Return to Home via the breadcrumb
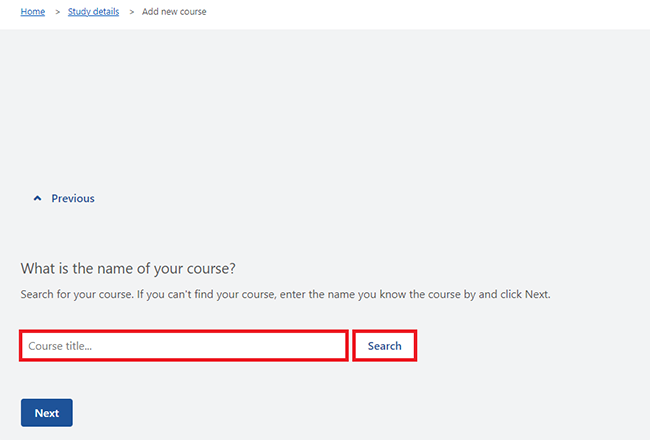This screenshot has width=650, height=440. coord(33,12)
